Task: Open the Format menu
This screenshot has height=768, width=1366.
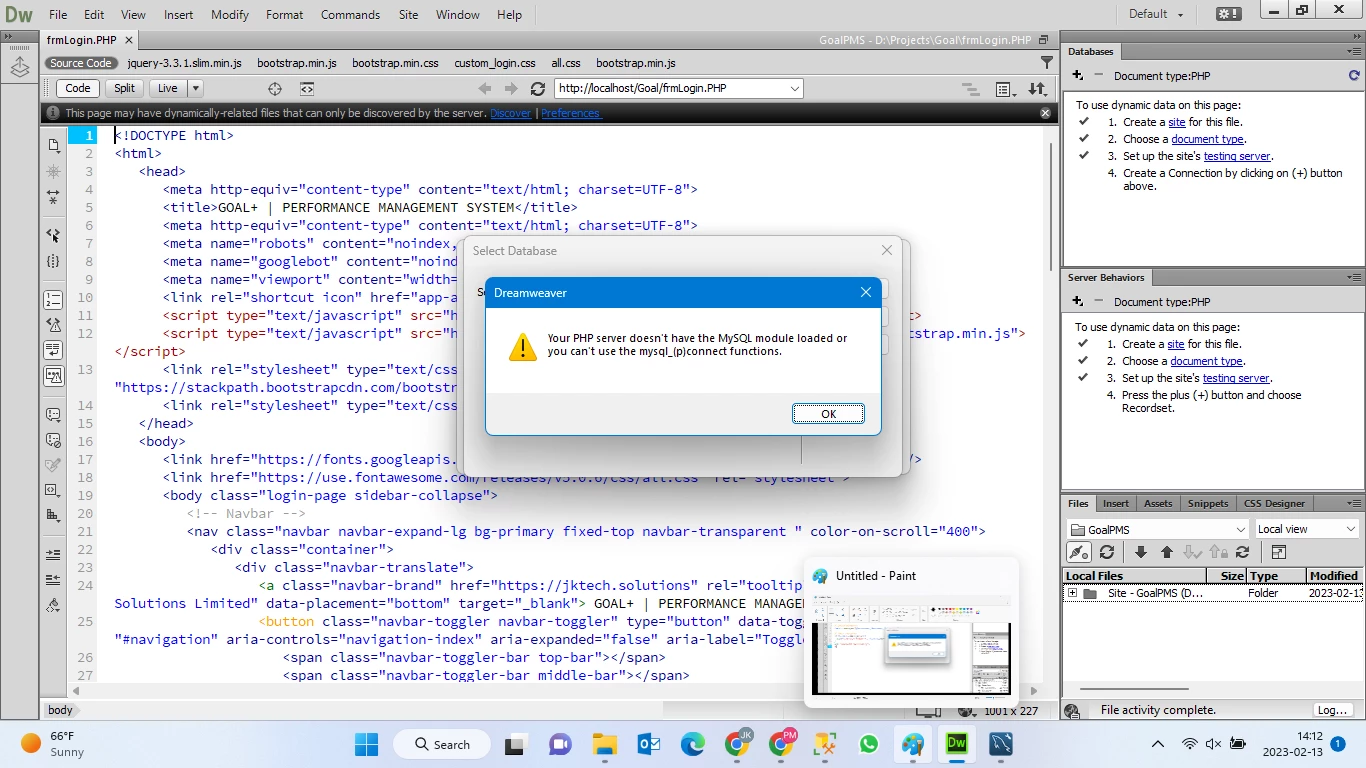Action: [285, 15]
